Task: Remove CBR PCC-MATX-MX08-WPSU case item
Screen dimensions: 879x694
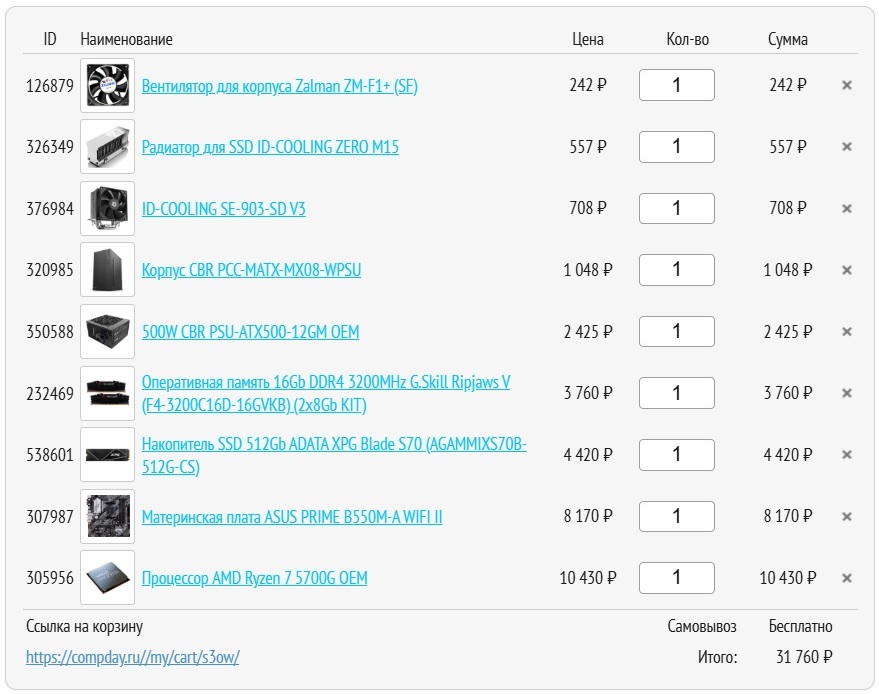Action: tap(846, 270)
